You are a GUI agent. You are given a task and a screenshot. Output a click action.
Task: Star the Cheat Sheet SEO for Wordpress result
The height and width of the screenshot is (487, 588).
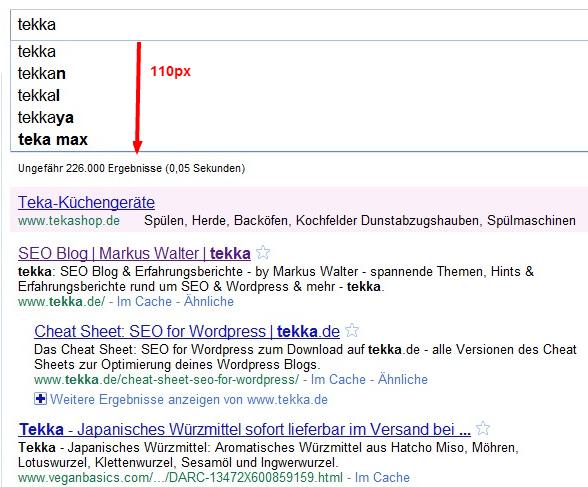coord(352,330)
